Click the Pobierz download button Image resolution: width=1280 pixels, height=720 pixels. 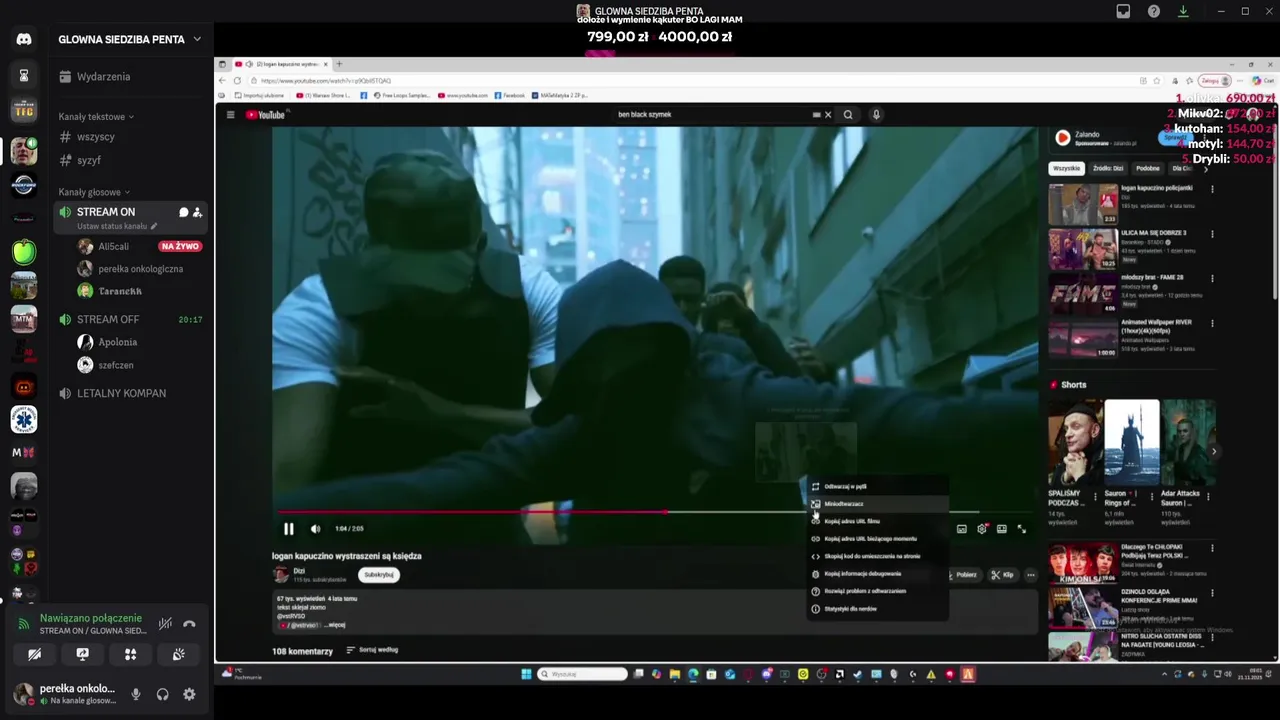961,575
